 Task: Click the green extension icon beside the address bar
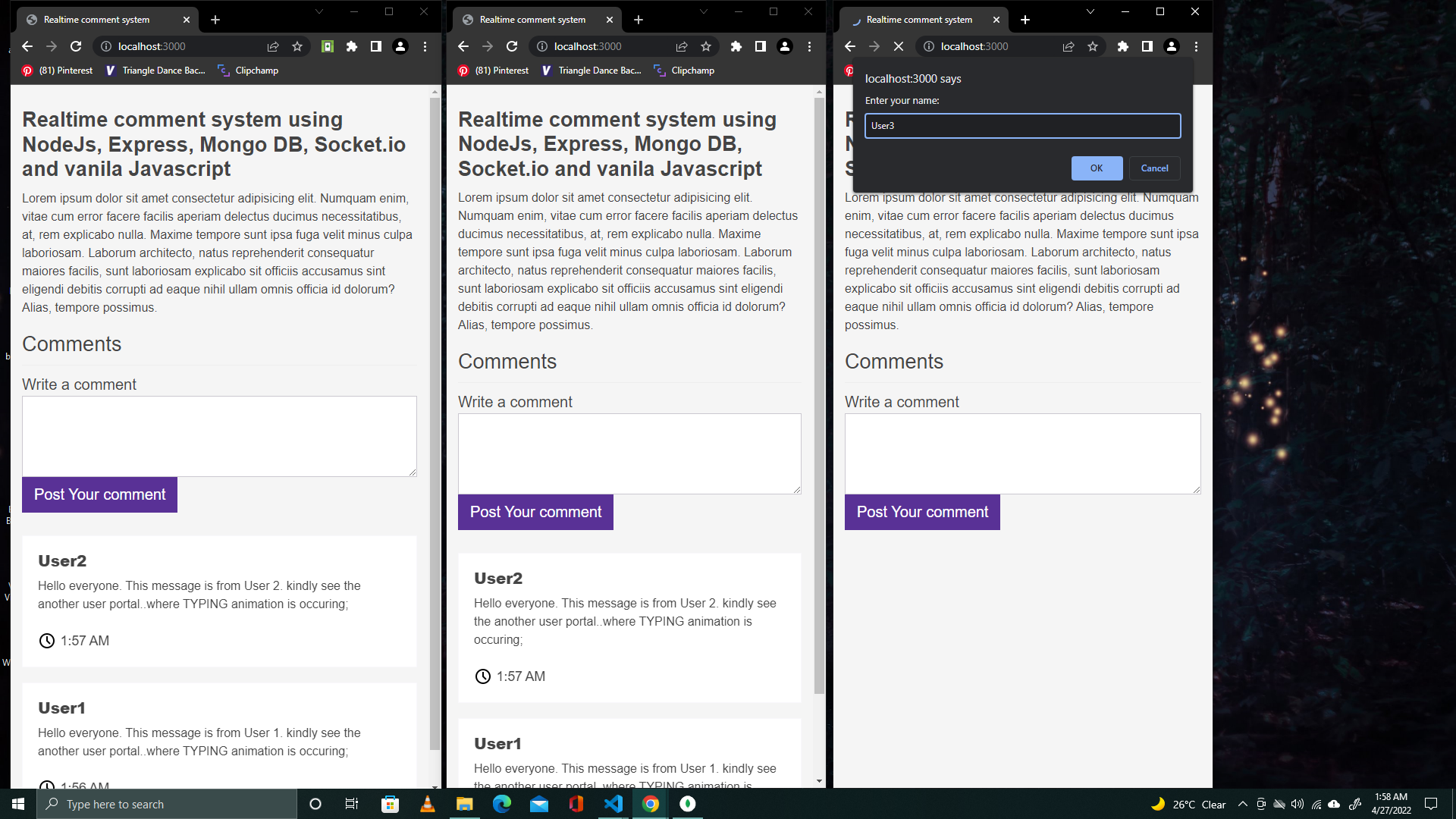coord(328,46)
